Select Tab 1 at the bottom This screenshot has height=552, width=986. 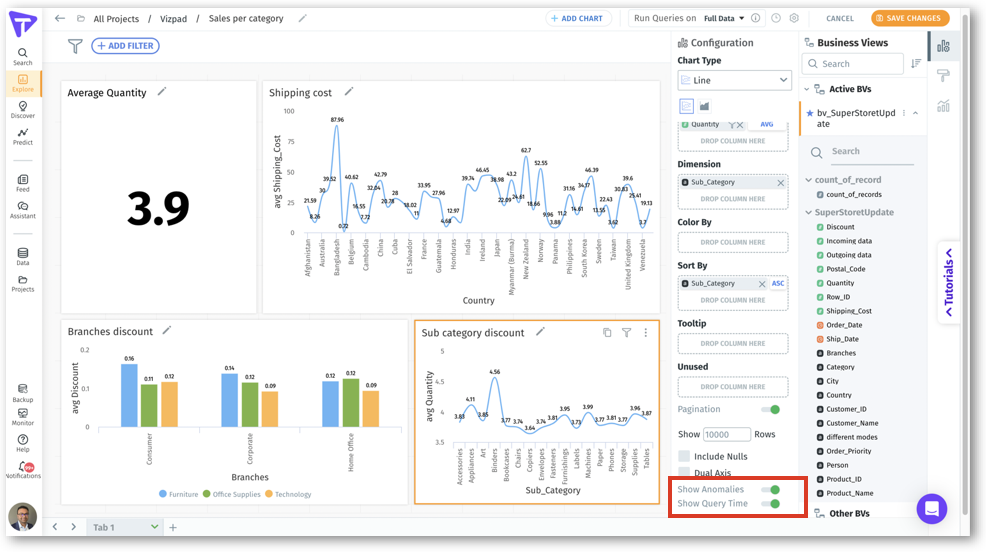pyautogui.click(x=104, y=527)
